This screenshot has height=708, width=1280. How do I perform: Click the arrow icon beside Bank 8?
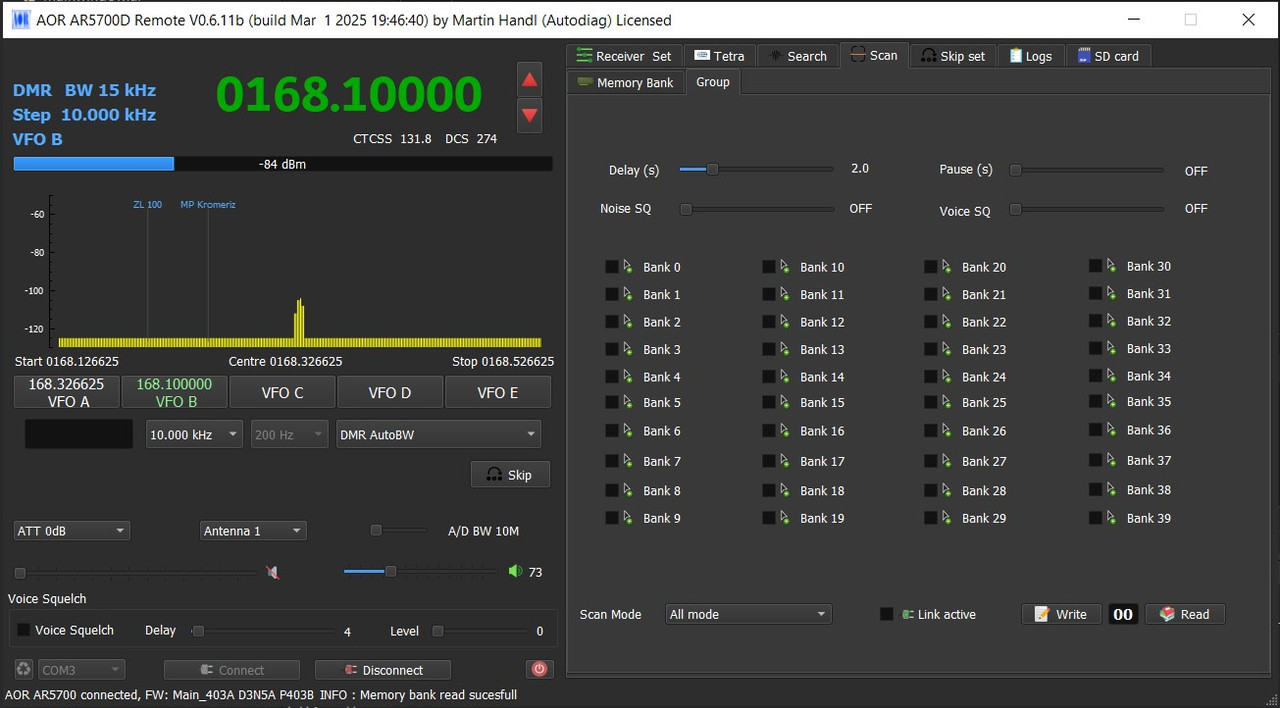pos(628,490)
